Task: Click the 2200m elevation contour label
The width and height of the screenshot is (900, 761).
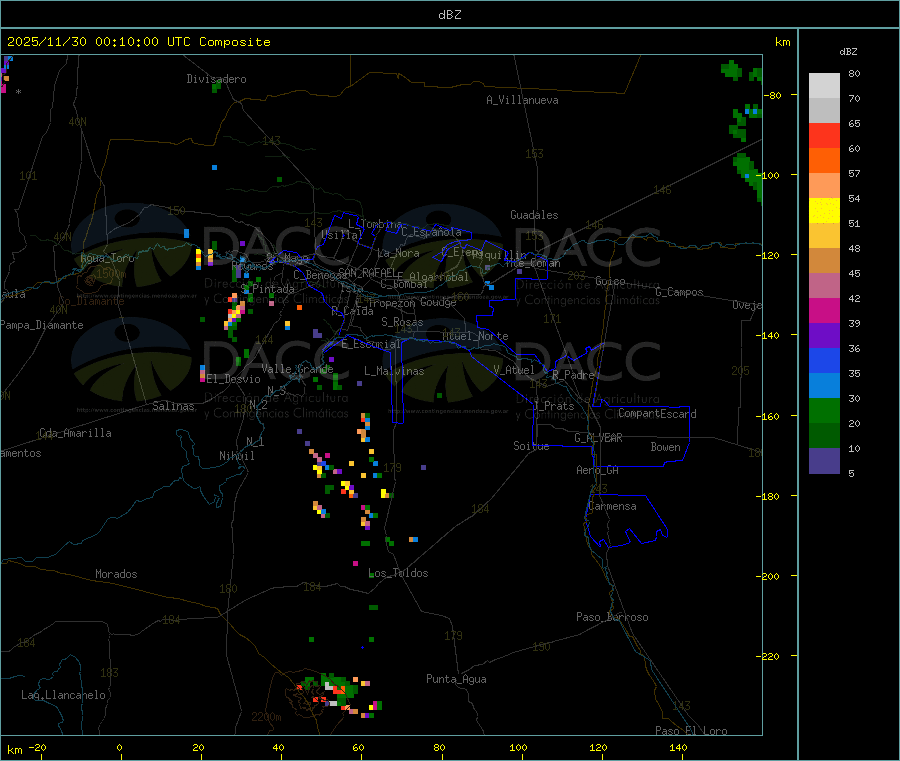Action: pyautogui.click(x=266, y=717)
